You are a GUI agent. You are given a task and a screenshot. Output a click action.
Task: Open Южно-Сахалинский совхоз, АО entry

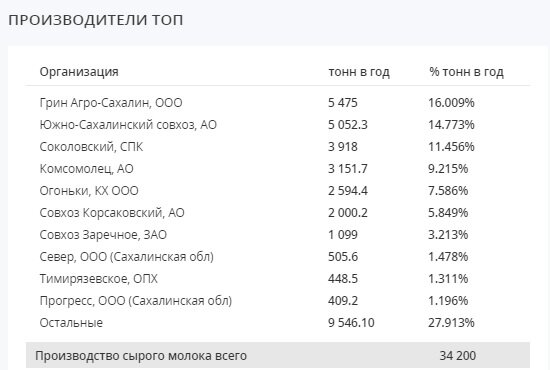point(128,125)
